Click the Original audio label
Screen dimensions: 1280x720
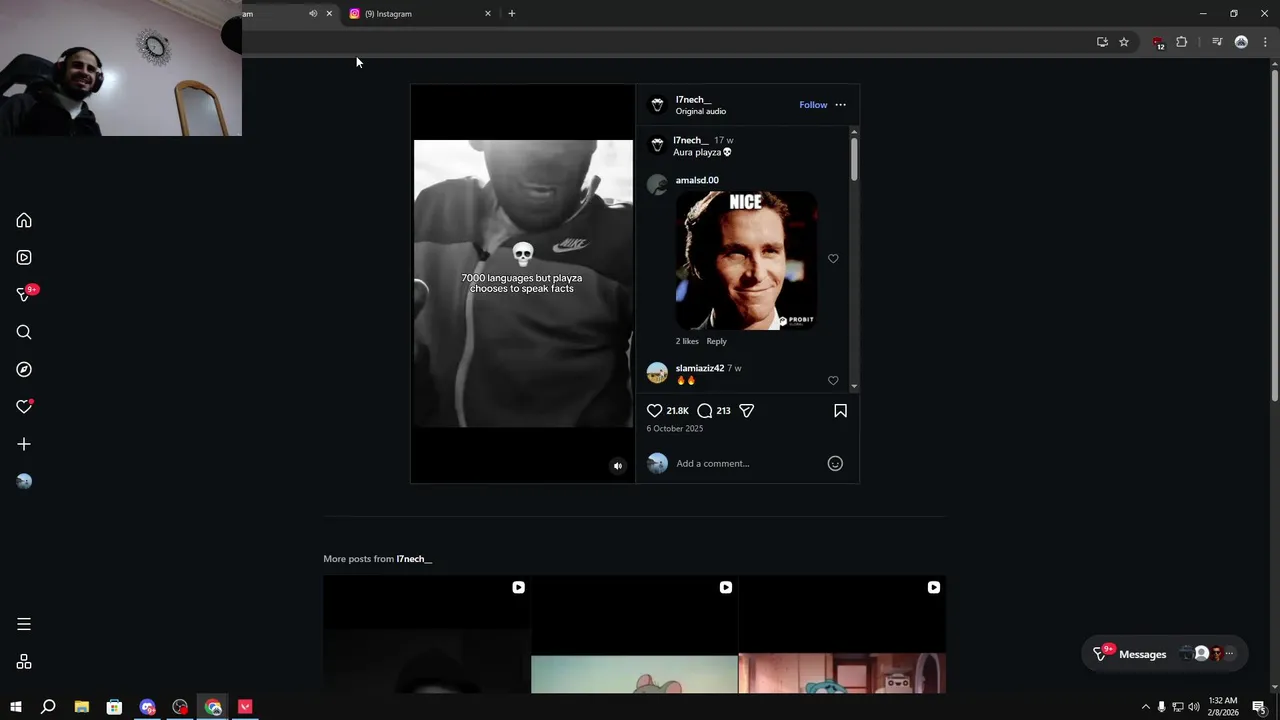click(701, 112)
